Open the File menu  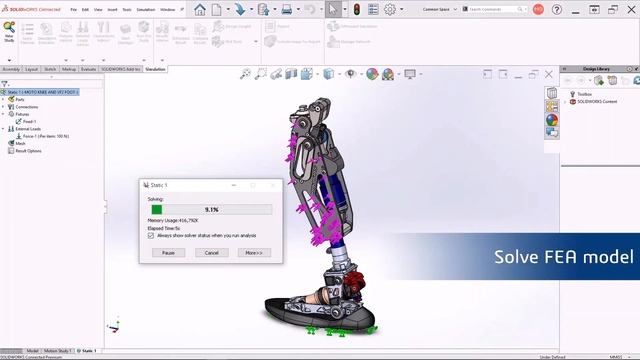(73, 9)
